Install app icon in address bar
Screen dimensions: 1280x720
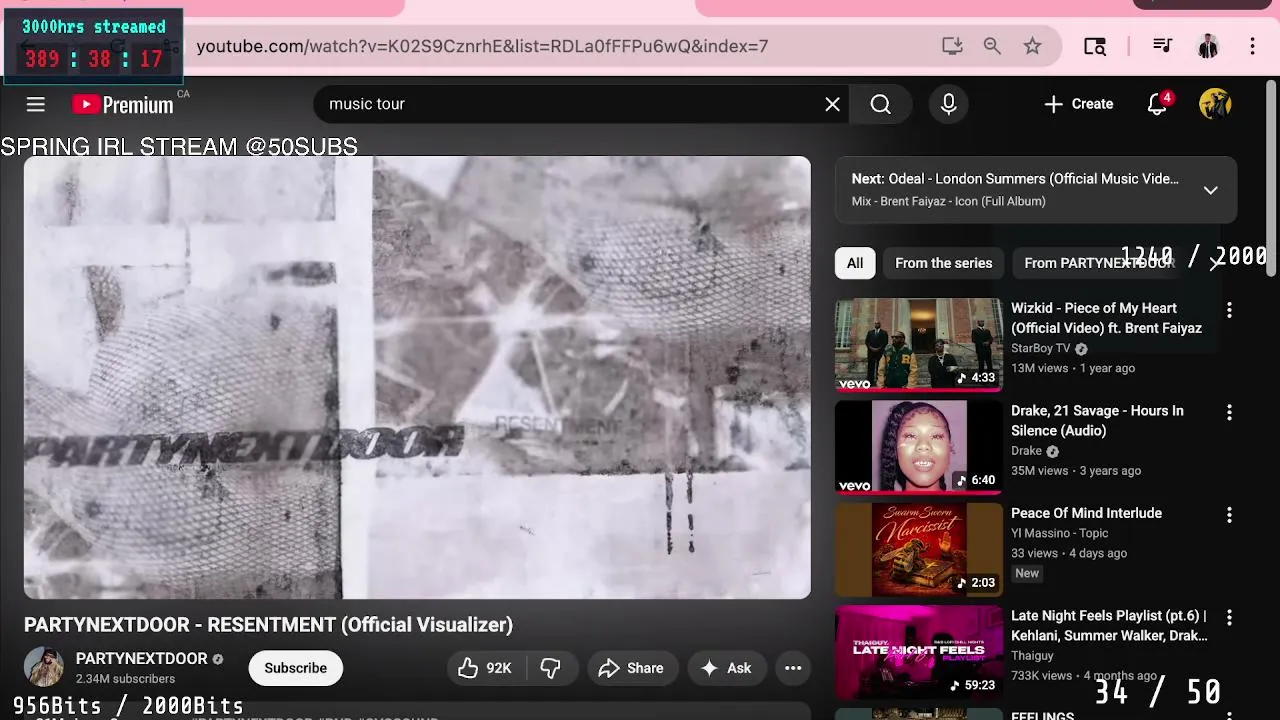952,46
